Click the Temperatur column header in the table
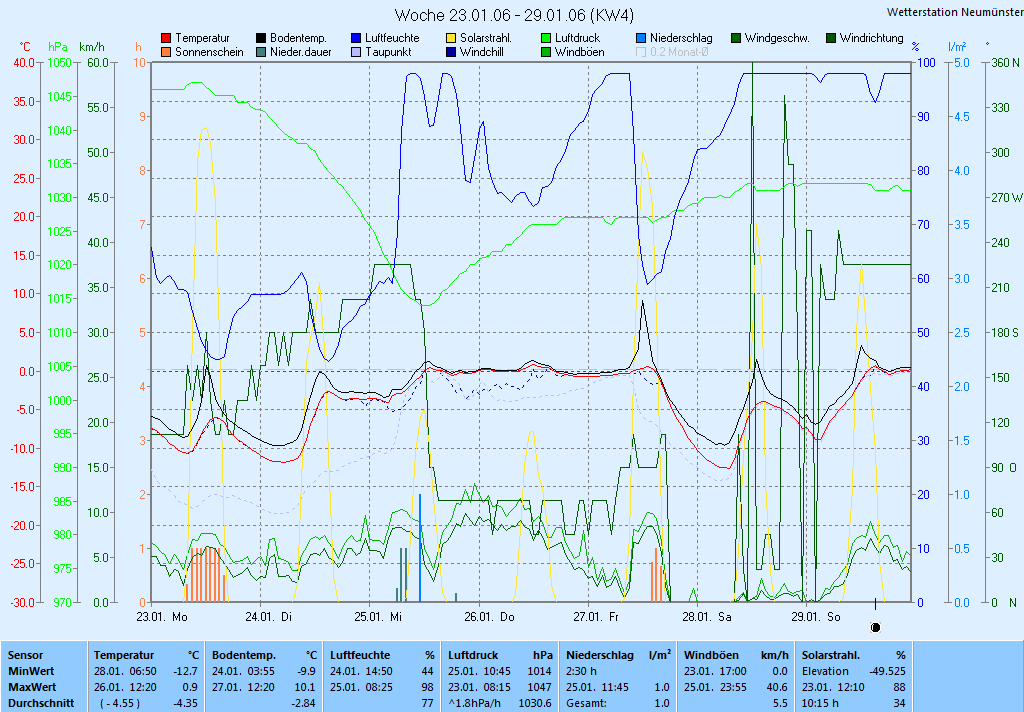The image size is (1024, 712). 146,655
